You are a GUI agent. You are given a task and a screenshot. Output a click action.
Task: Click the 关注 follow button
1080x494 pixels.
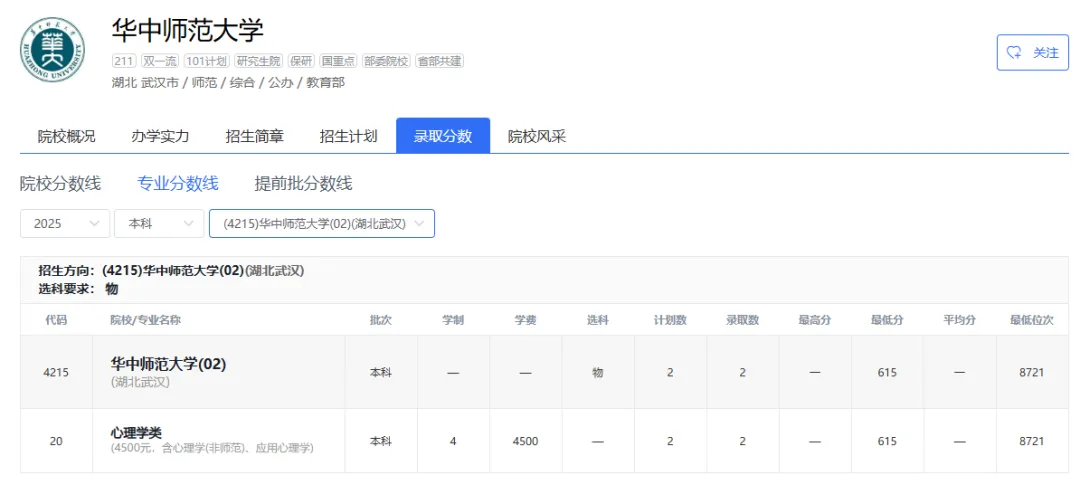click(x=1032, y=52)
